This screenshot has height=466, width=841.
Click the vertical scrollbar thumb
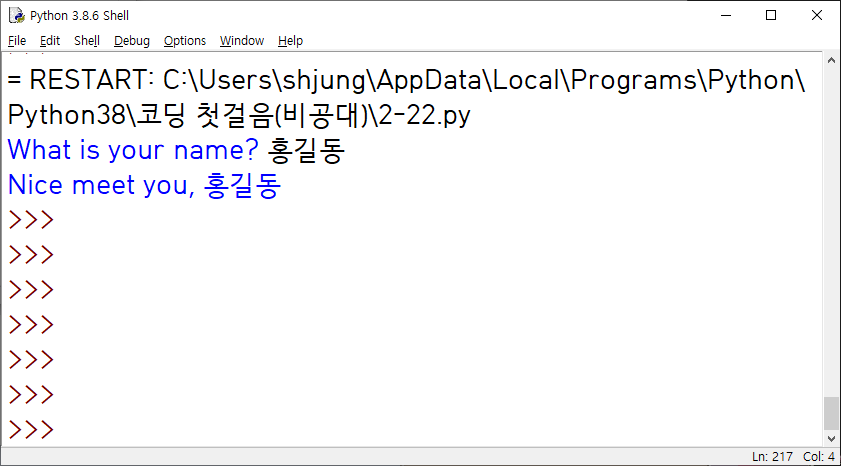tap(831, 413)
